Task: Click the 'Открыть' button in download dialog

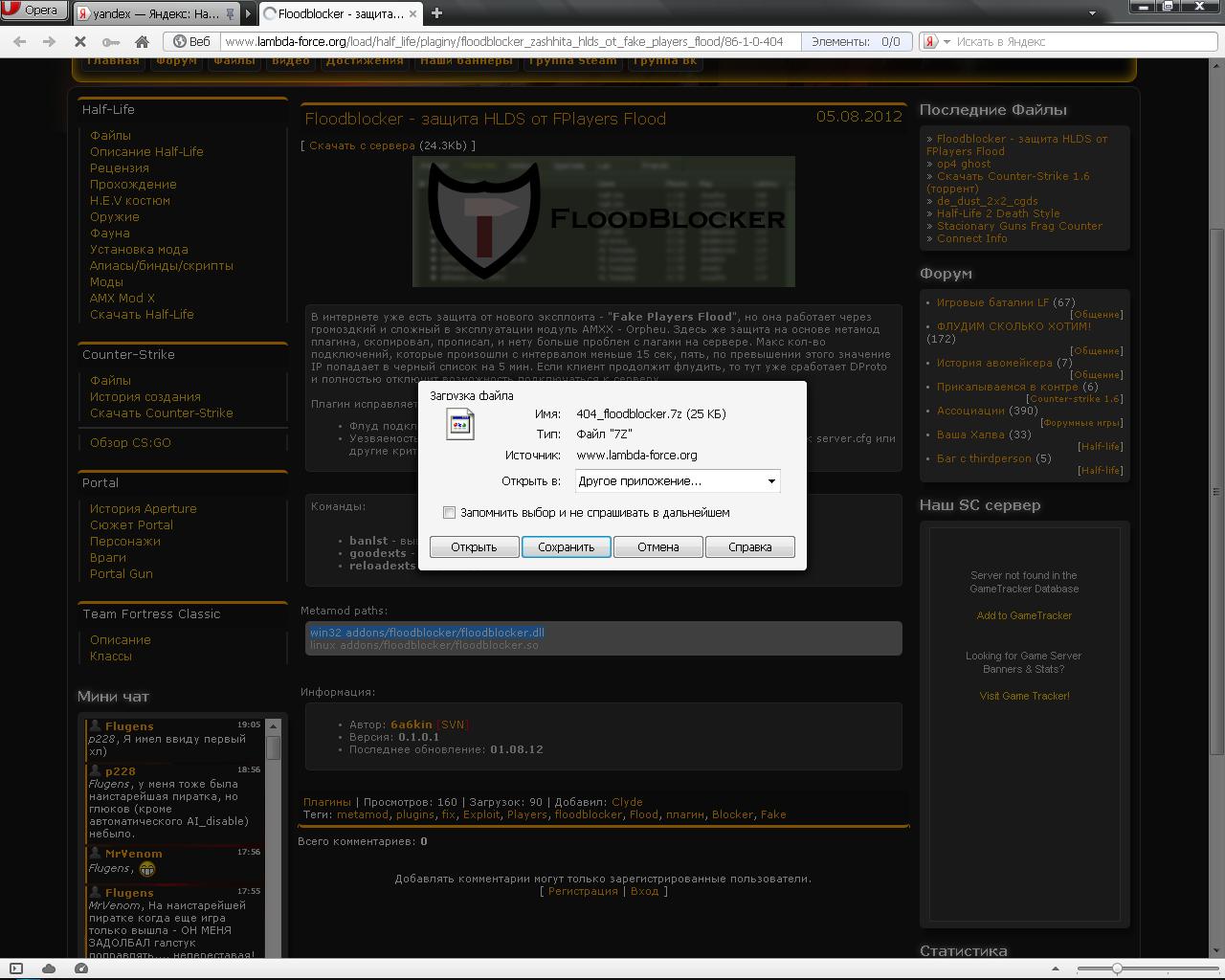Action: pos(474,547)
